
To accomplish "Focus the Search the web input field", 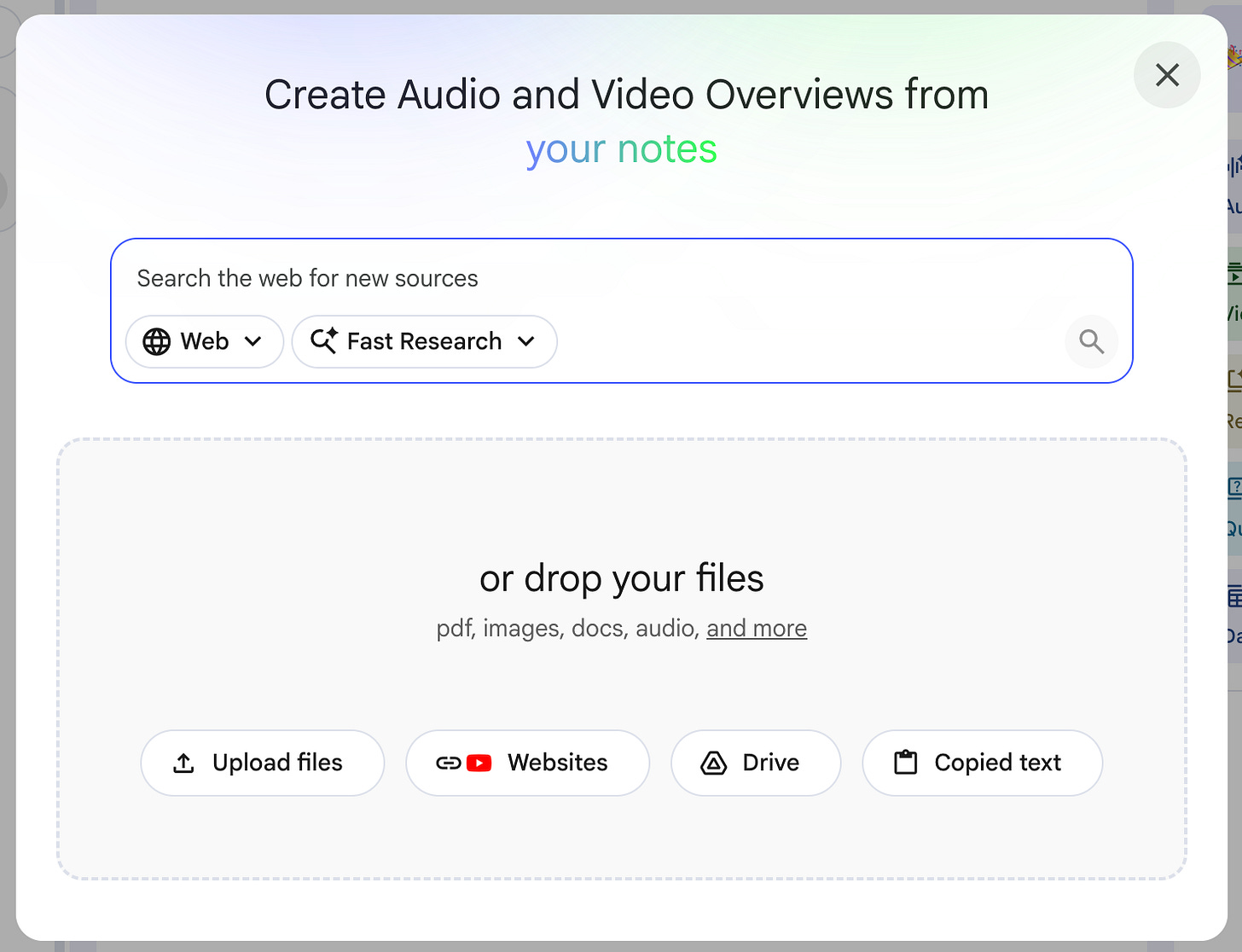I will (x=621, y=278).
